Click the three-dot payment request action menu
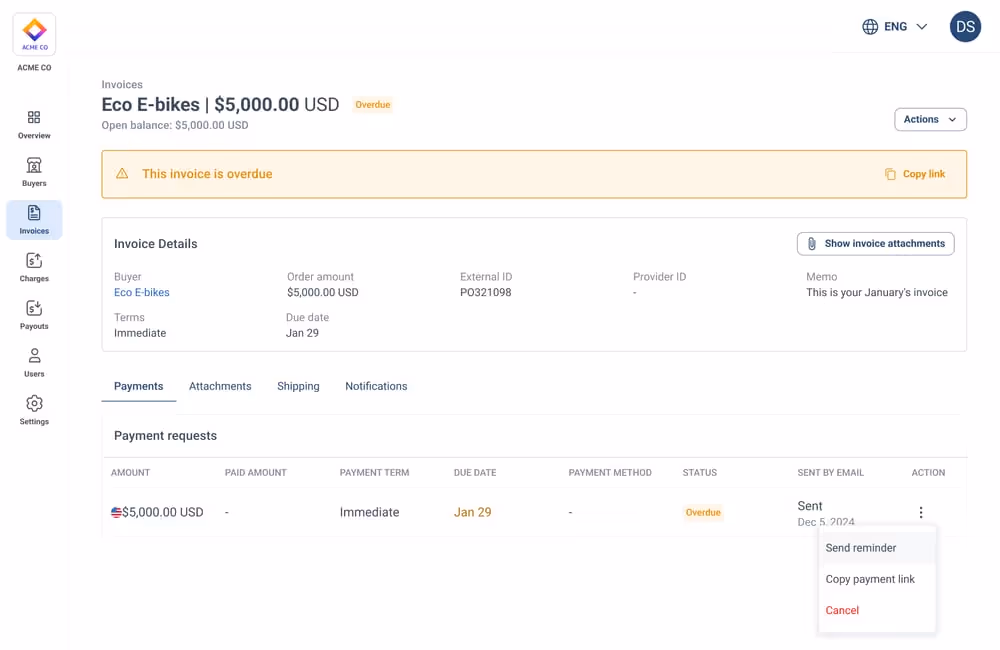Viewport: 1000px width, 650px height. point(921,513)
